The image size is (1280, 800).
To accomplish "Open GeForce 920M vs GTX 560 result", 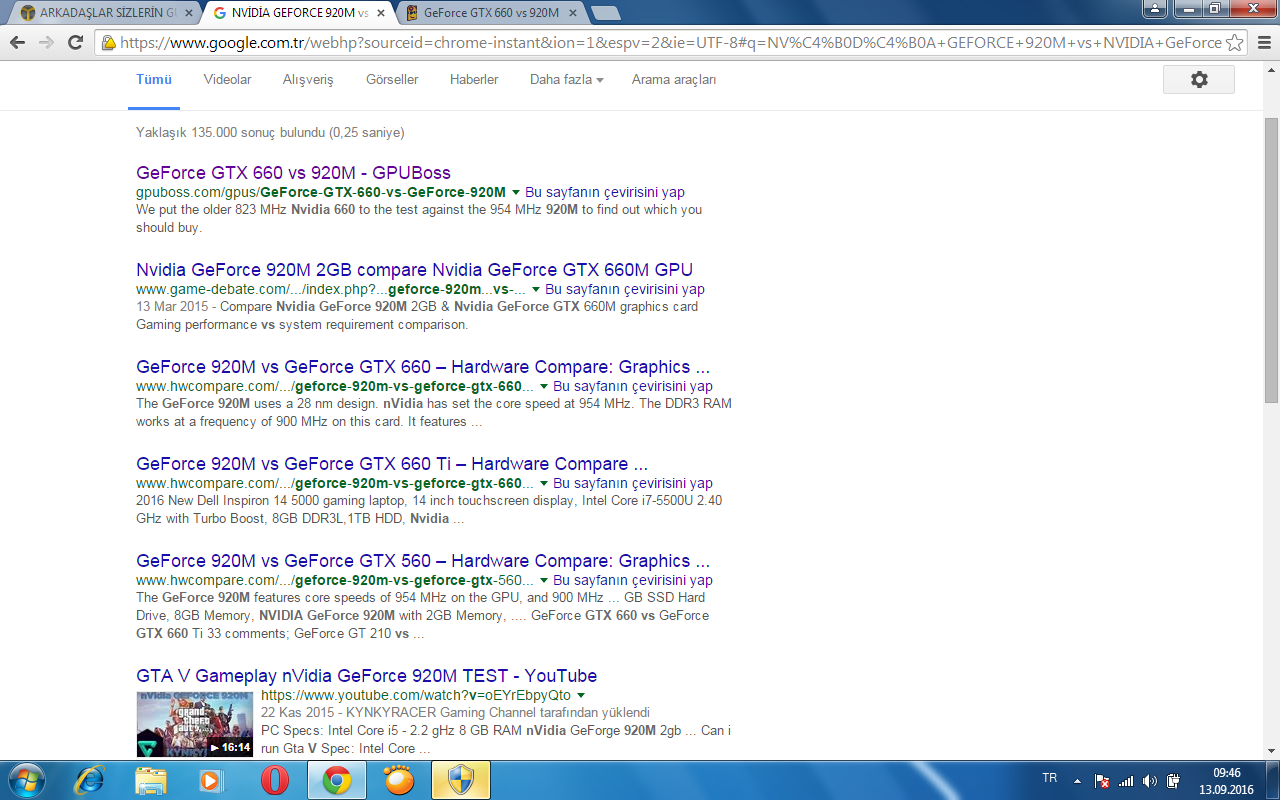I will 423,561.
